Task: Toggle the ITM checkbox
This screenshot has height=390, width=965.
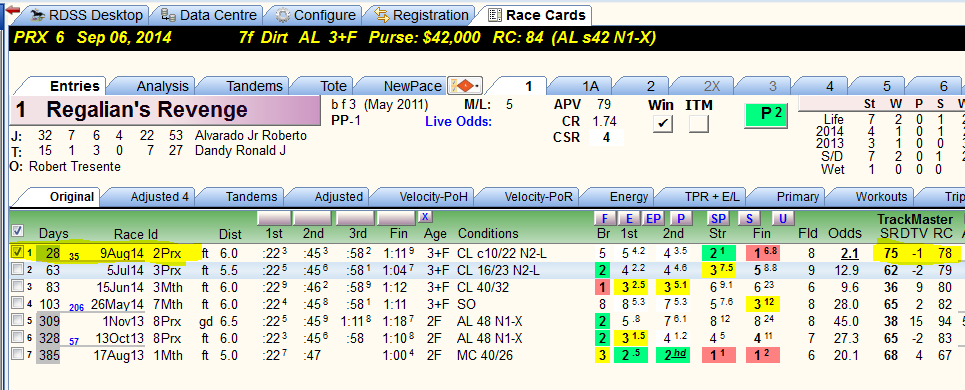Action: pos(699,124)
